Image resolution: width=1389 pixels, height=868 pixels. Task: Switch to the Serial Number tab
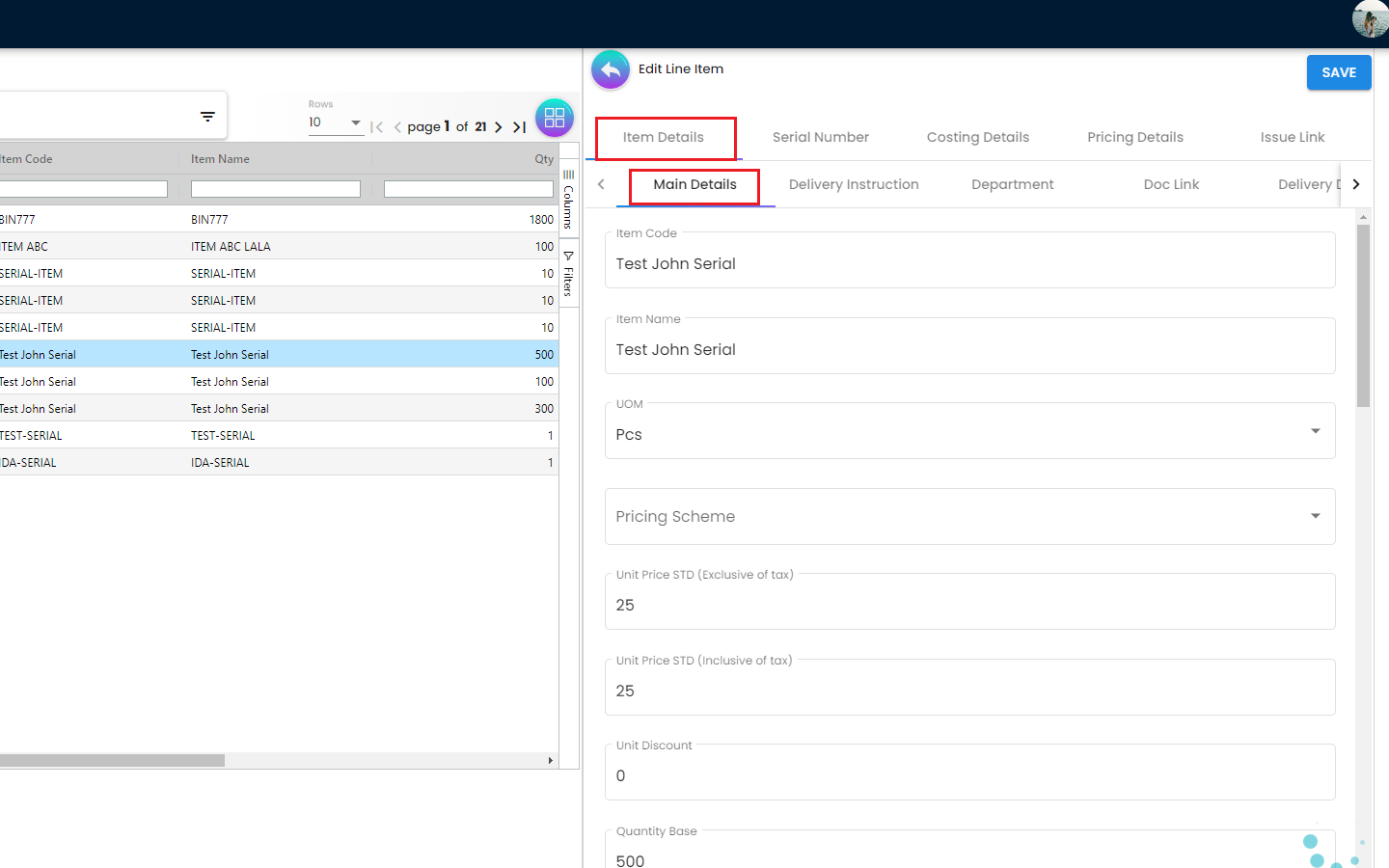pos(820,137)
